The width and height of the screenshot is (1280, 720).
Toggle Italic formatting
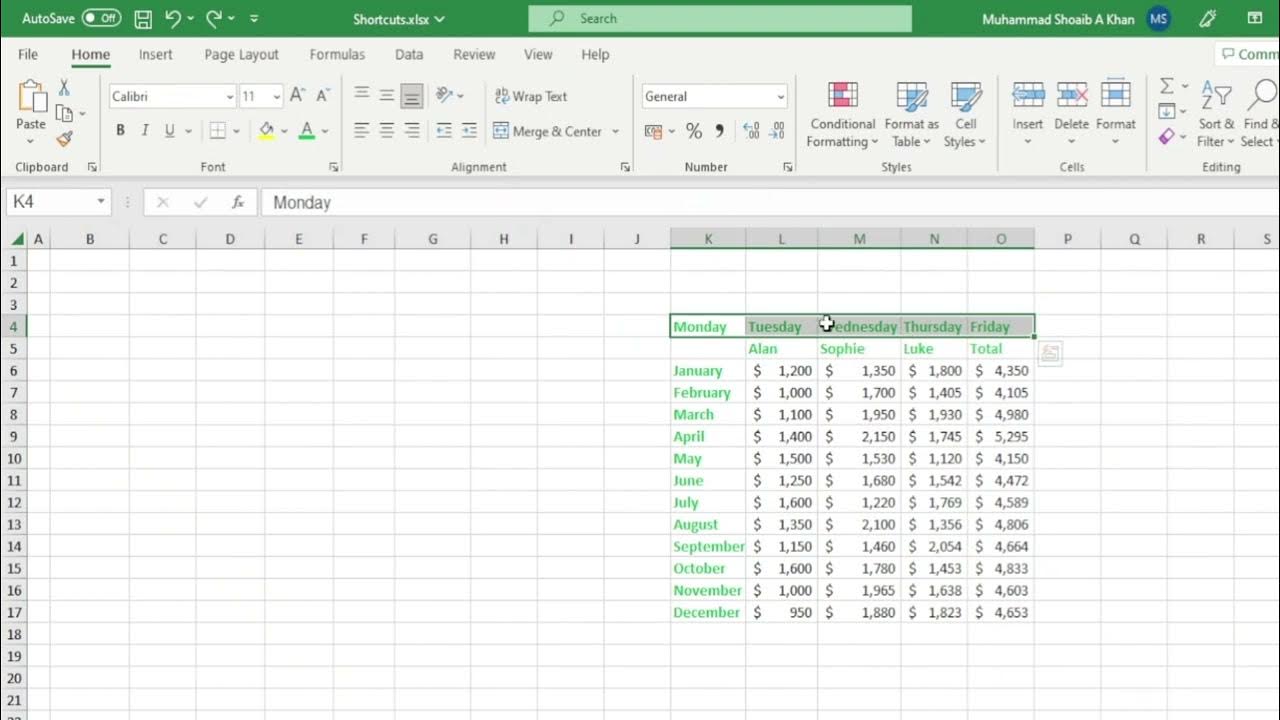(145, 131)
